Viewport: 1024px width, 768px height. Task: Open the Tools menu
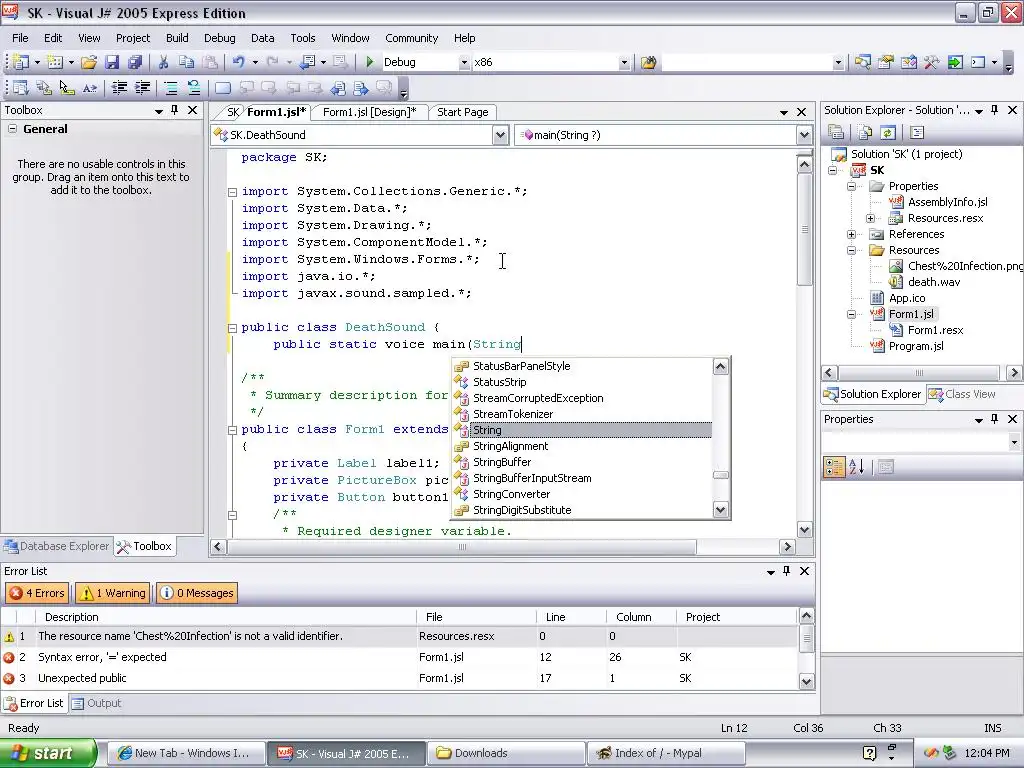pyautogui.click(x=302, y=38)
